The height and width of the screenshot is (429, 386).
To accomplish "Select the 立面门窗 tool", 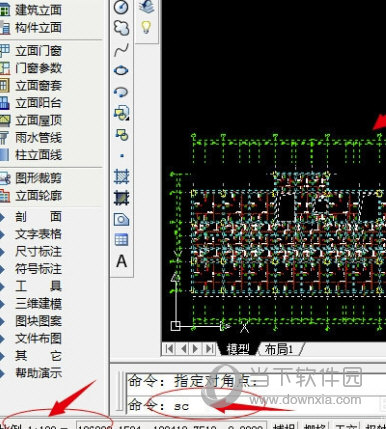I will pyautogui.click(x=32, y=51).
